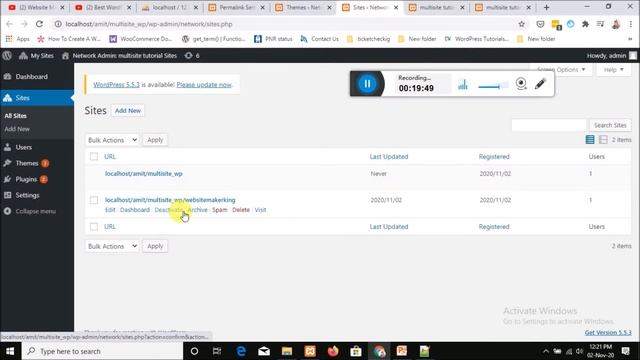Open Firefox from the taskbar
The height and width of the screenshot is (360, 640).
pos(333,351)
